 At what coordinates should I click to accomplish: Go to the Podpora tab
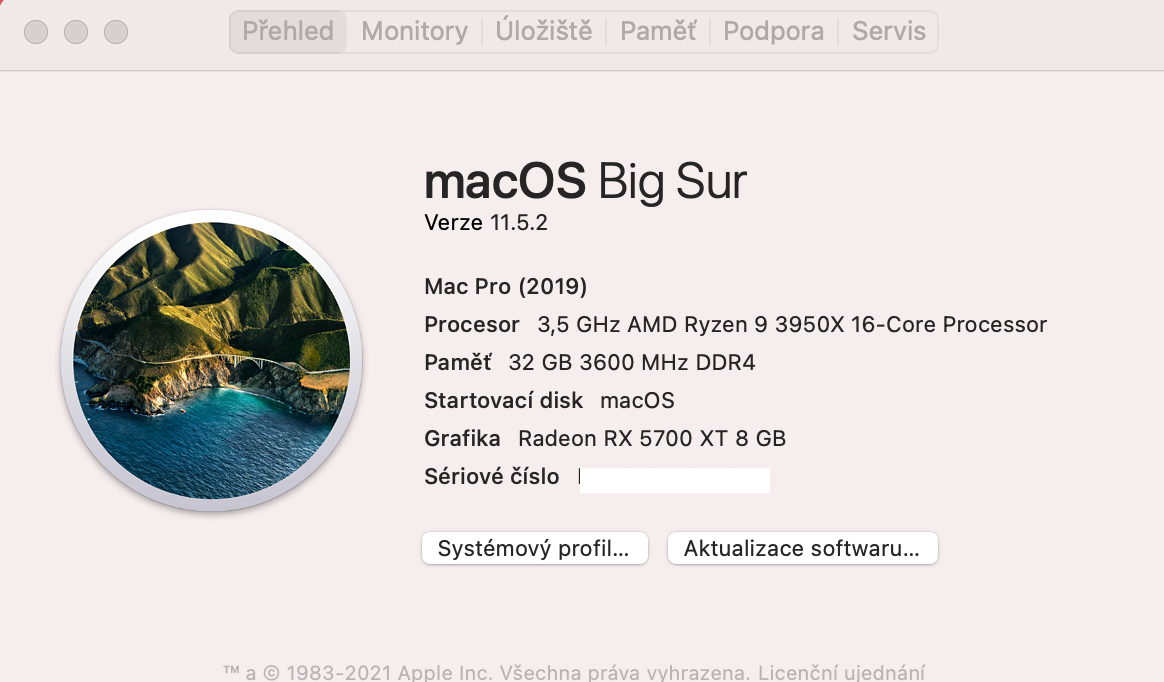pyautogui.click(x=773, y=32)
